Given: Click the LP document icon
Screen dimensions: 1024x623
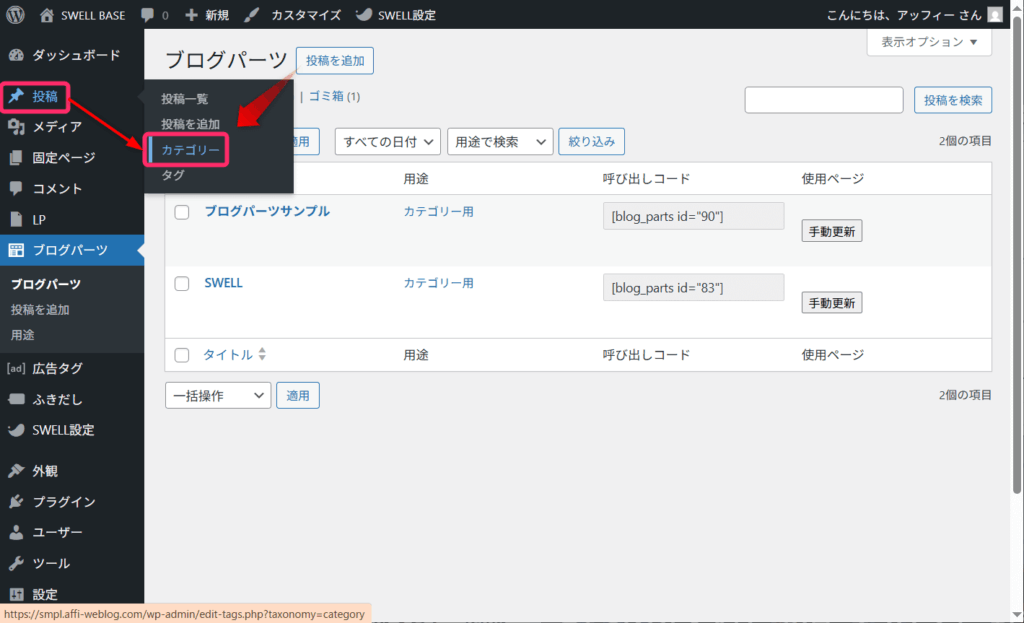Looking at the screenshot, I should pos(16,219).
